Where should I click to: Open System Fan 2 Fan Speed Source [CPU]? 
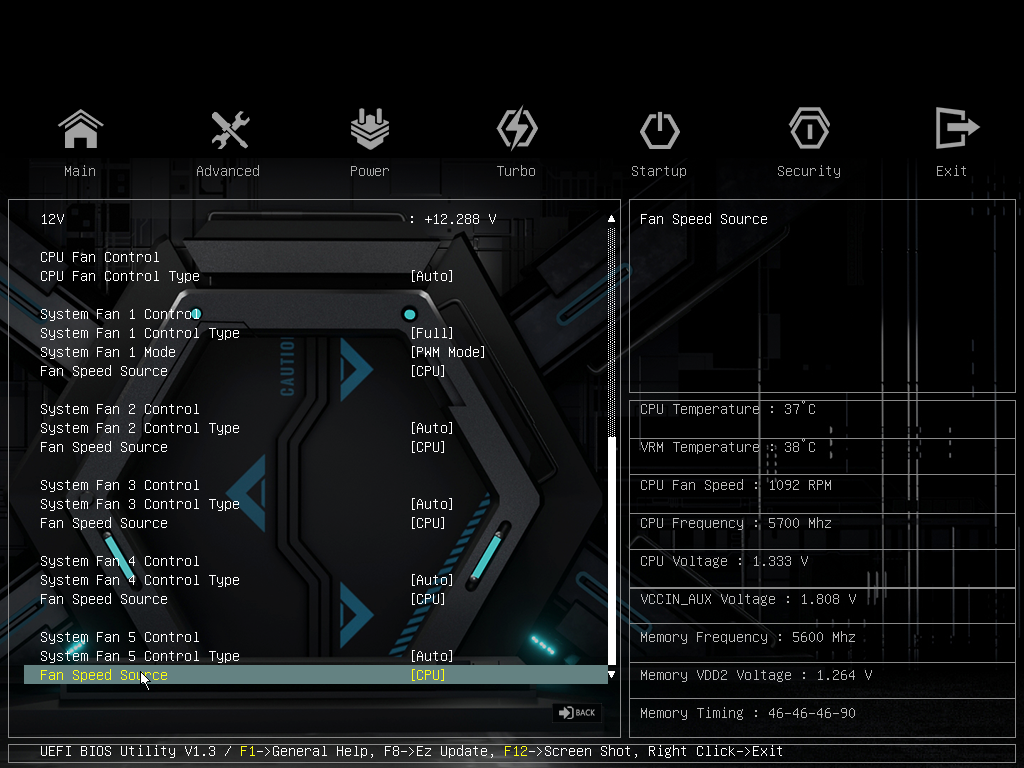pos(428,447)
